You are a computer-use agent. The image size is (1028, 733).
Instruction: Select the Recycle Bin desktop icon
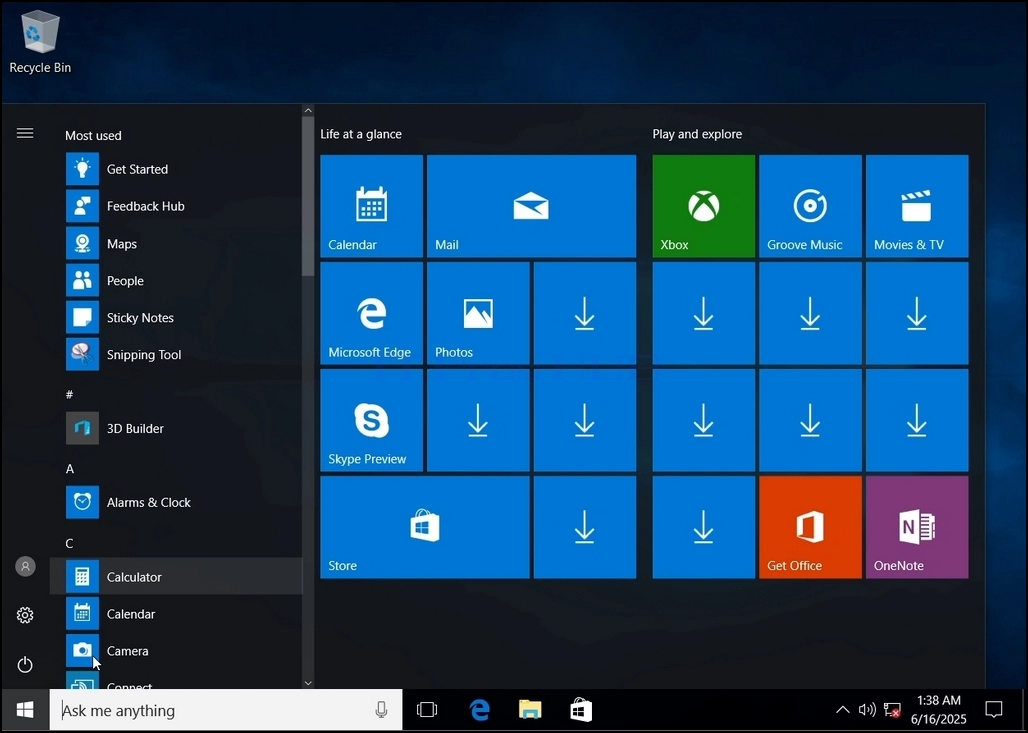40,41
